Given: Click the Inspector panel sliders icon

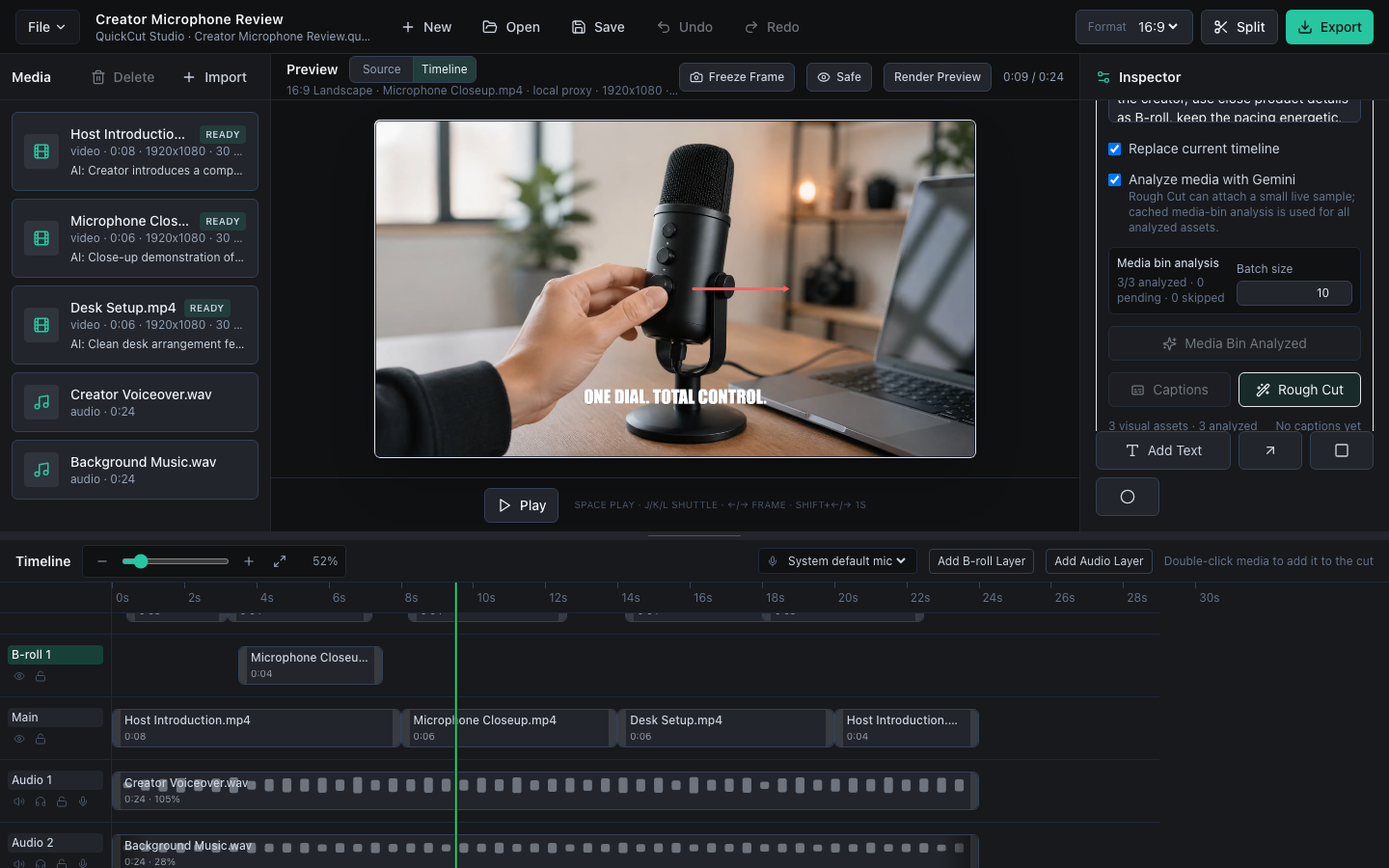Looking at the screenshot, I should click(x=1103, y=77).
